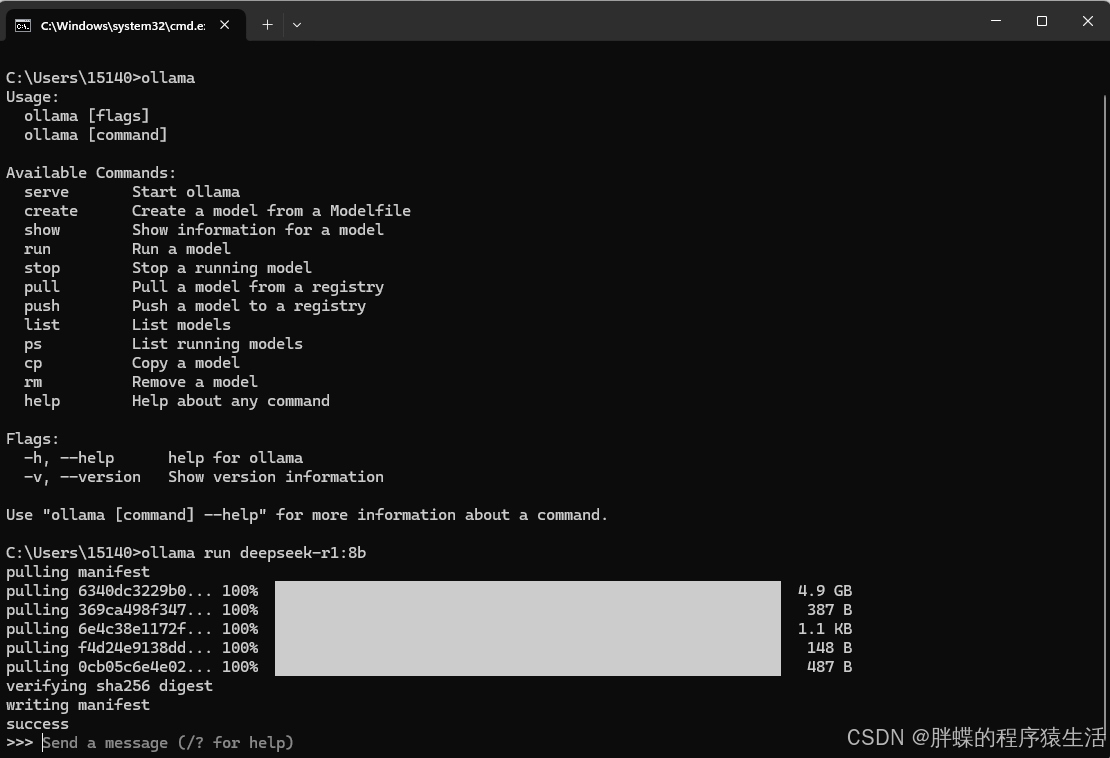This screenshot has width=1110, height=758.
Task: Click the 'list' command text
Action: [42, 325]
